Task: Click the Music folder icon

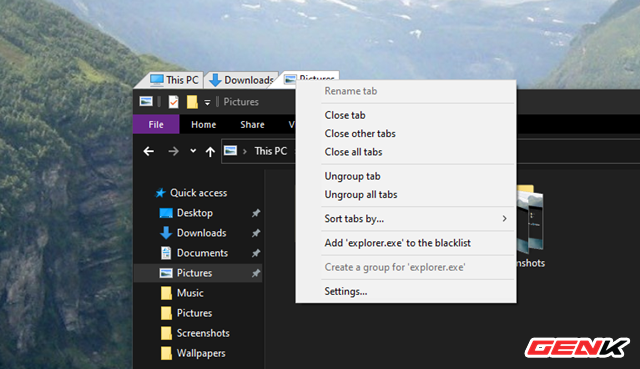Action: coord(166,293)
